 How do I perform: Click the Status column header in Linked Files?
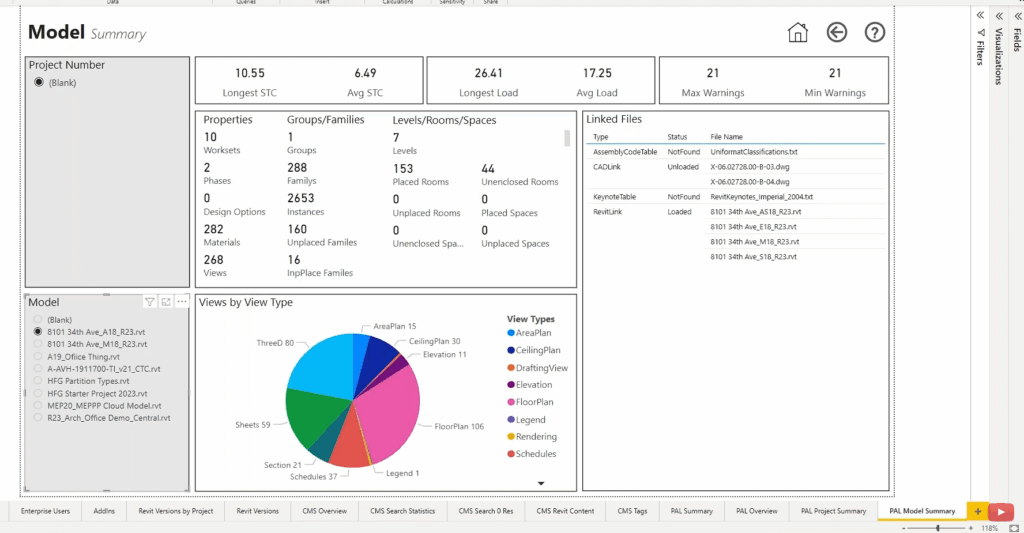(677, 137)
